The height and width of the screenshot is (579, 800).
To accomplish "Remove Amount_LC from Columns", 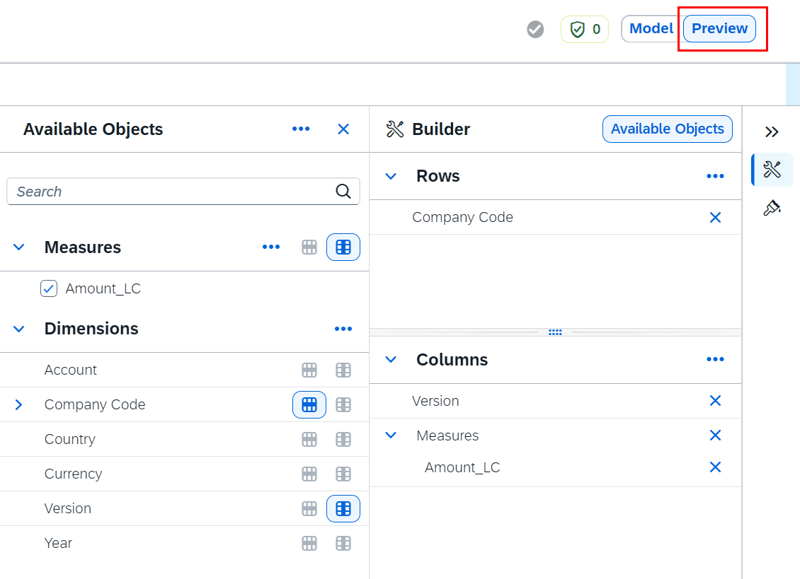I will click(715, 467).
